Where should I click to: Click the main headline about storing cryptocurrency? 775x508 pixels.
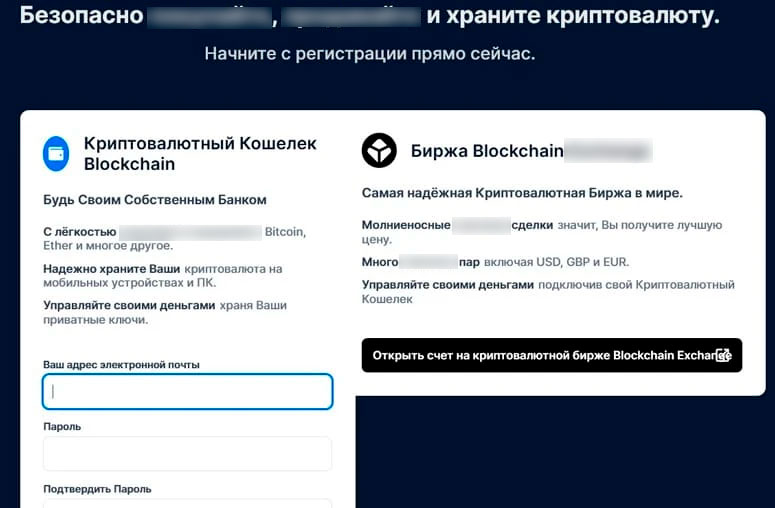[x=370, y=16]
